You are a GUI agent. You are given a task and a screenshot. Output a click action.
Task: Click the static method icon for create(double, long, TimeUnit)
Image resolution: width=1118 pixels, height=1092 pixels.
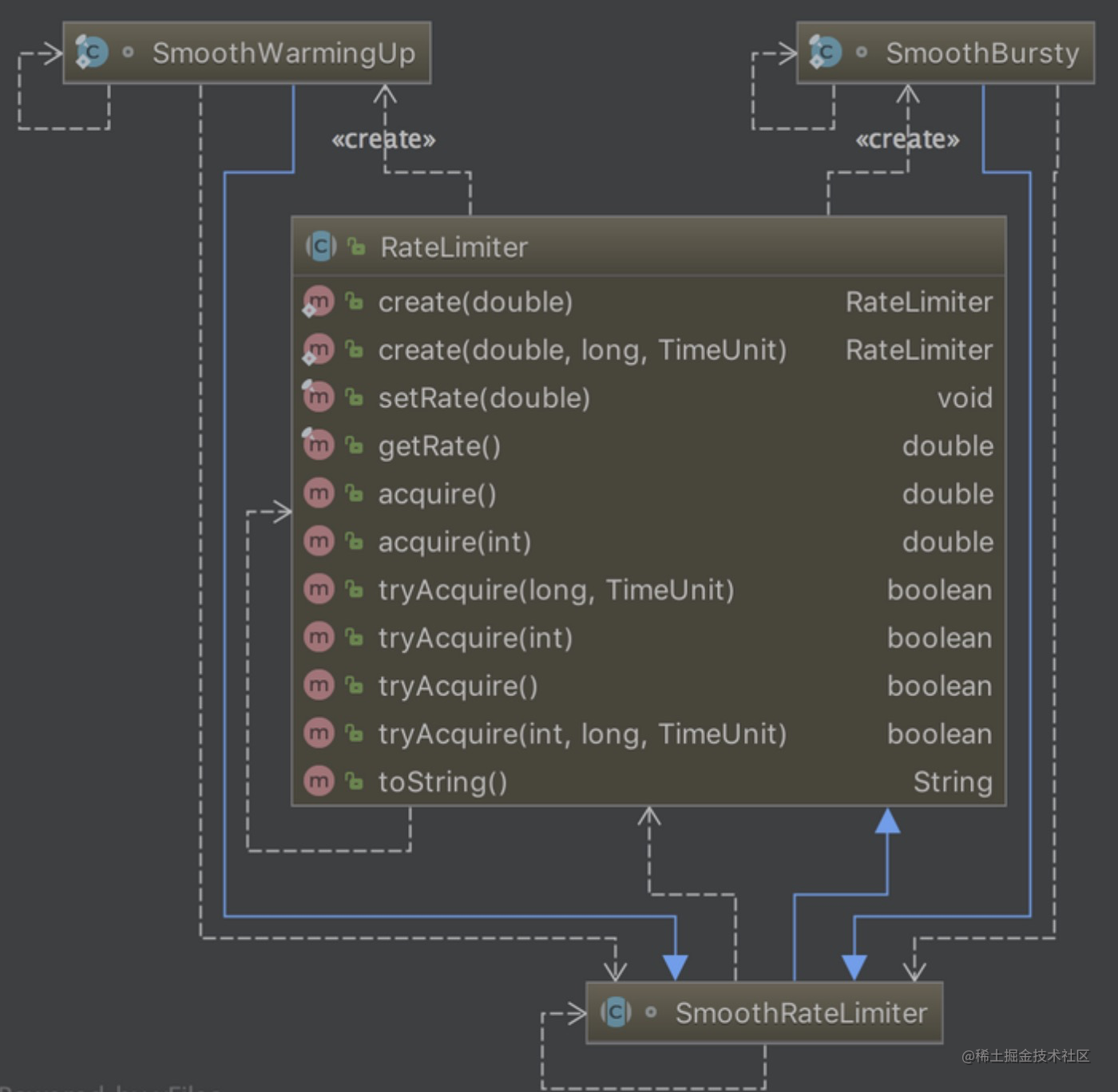coord(318,350)
